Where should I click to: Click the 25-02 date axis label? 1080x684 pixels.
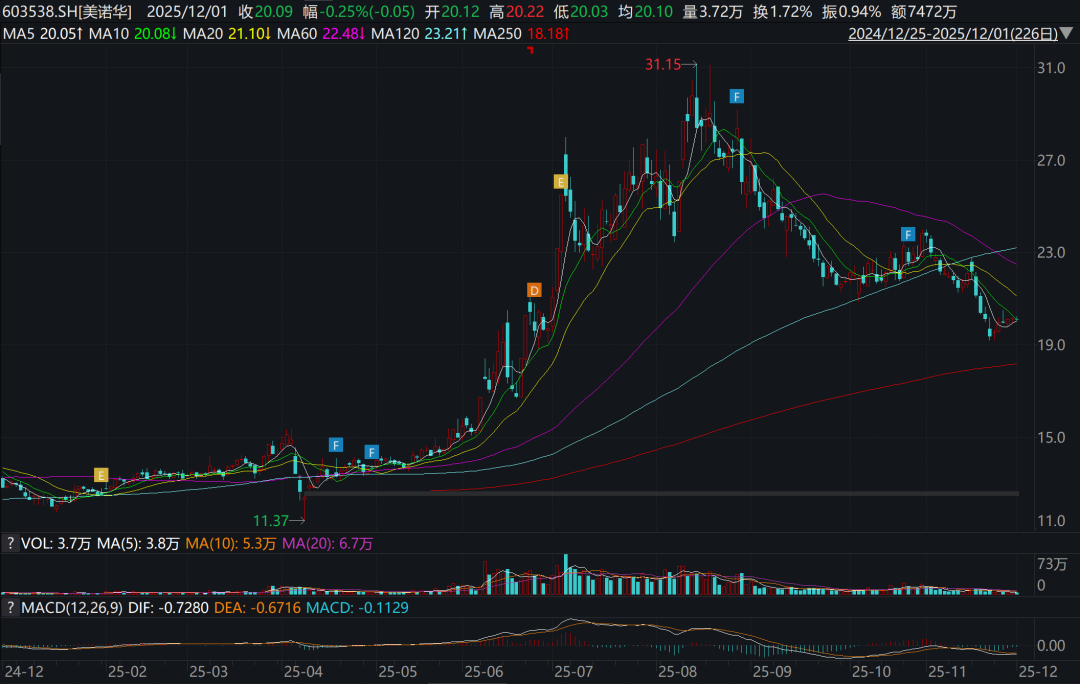[x=127, y=672]
